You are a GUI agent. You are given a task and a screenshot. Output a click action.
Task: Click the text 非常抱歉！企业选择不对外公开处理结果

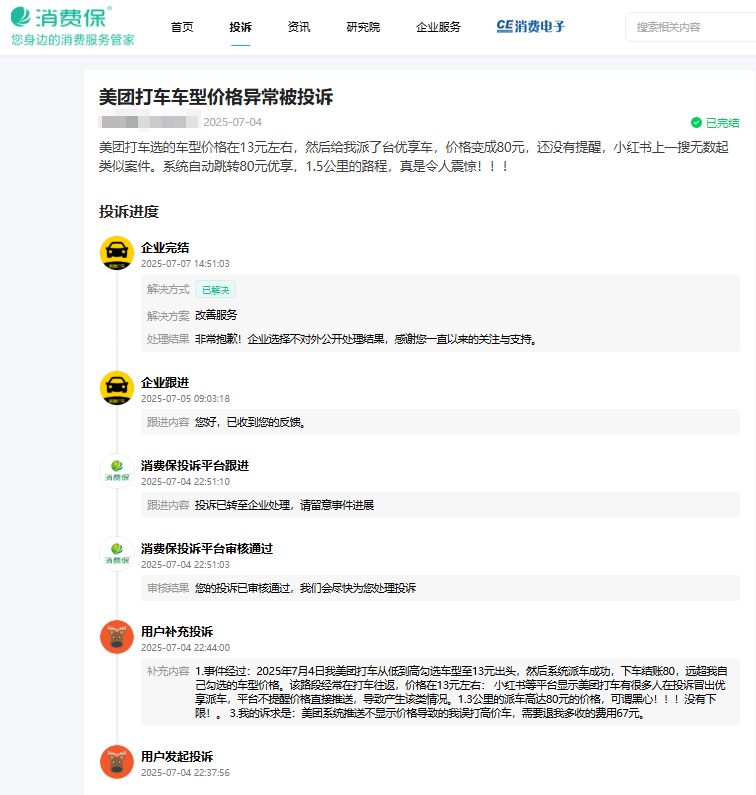pos(291,339)
